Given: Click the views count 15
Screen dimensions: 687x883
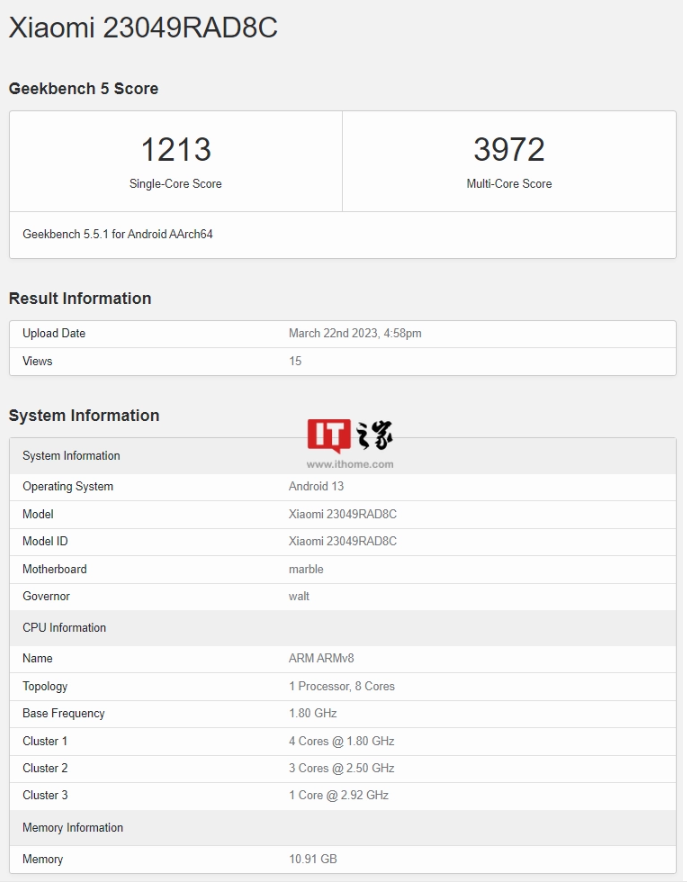Looking at the screenshot, I should 295,361.
